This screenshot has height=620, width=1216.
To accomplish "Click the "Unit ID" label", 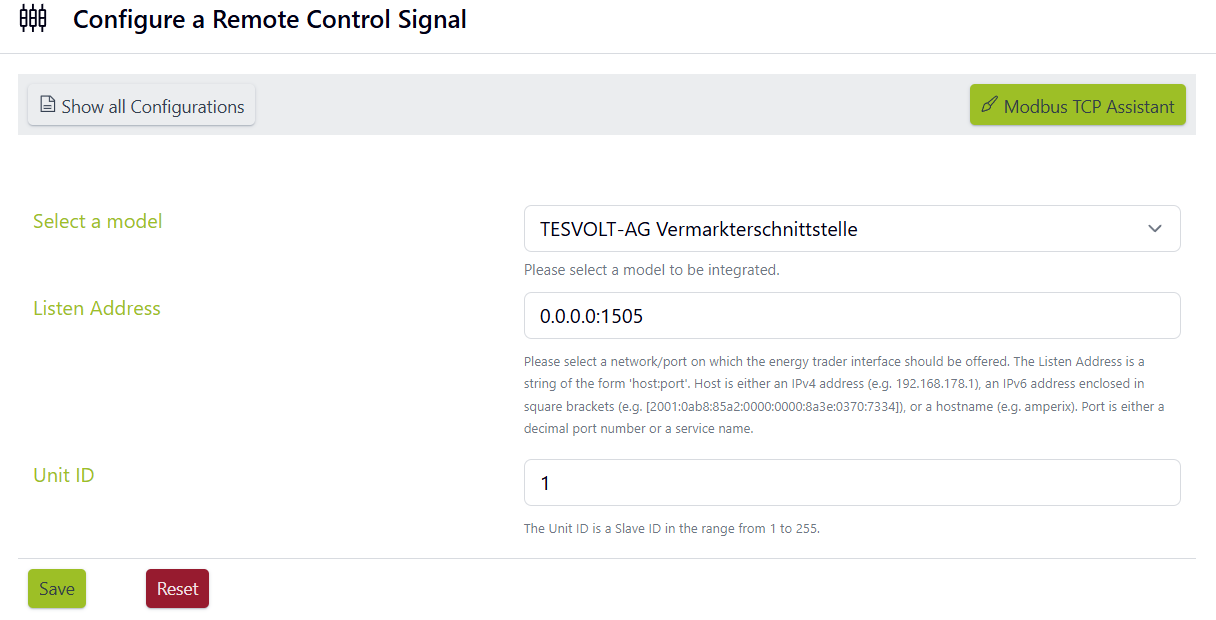I will point(64,476).
